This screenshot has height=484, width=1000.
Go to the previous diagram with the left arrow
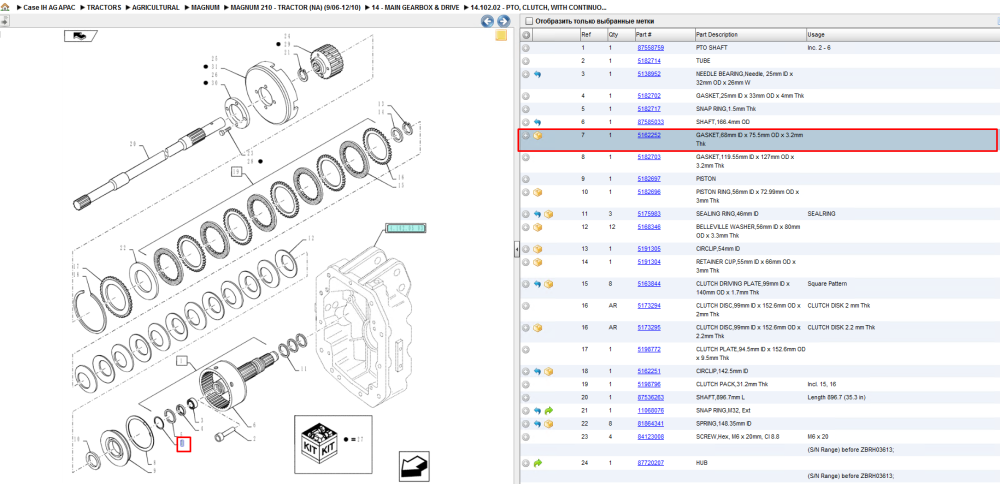tap(487, 21)
